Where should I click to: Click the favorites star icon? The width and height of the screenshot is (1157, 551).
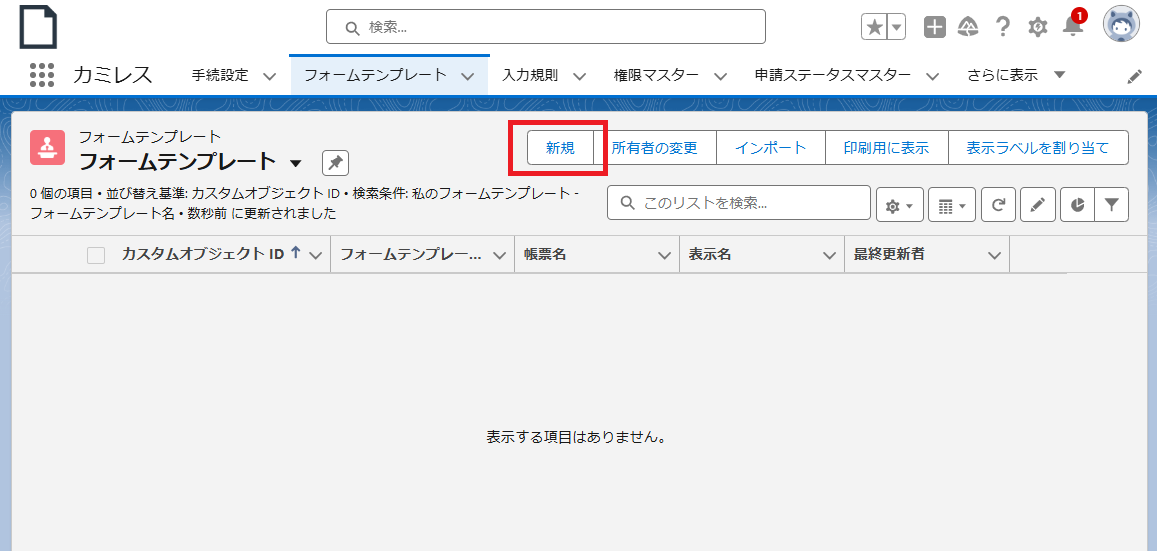(874, 27)
